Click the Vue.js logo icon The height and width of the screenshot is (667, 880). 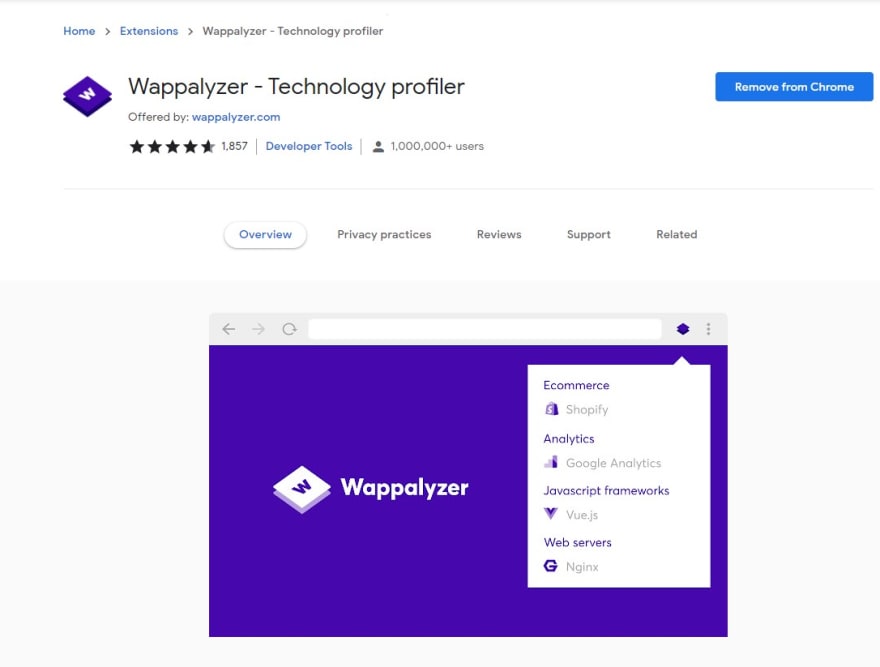pos(551,514)
